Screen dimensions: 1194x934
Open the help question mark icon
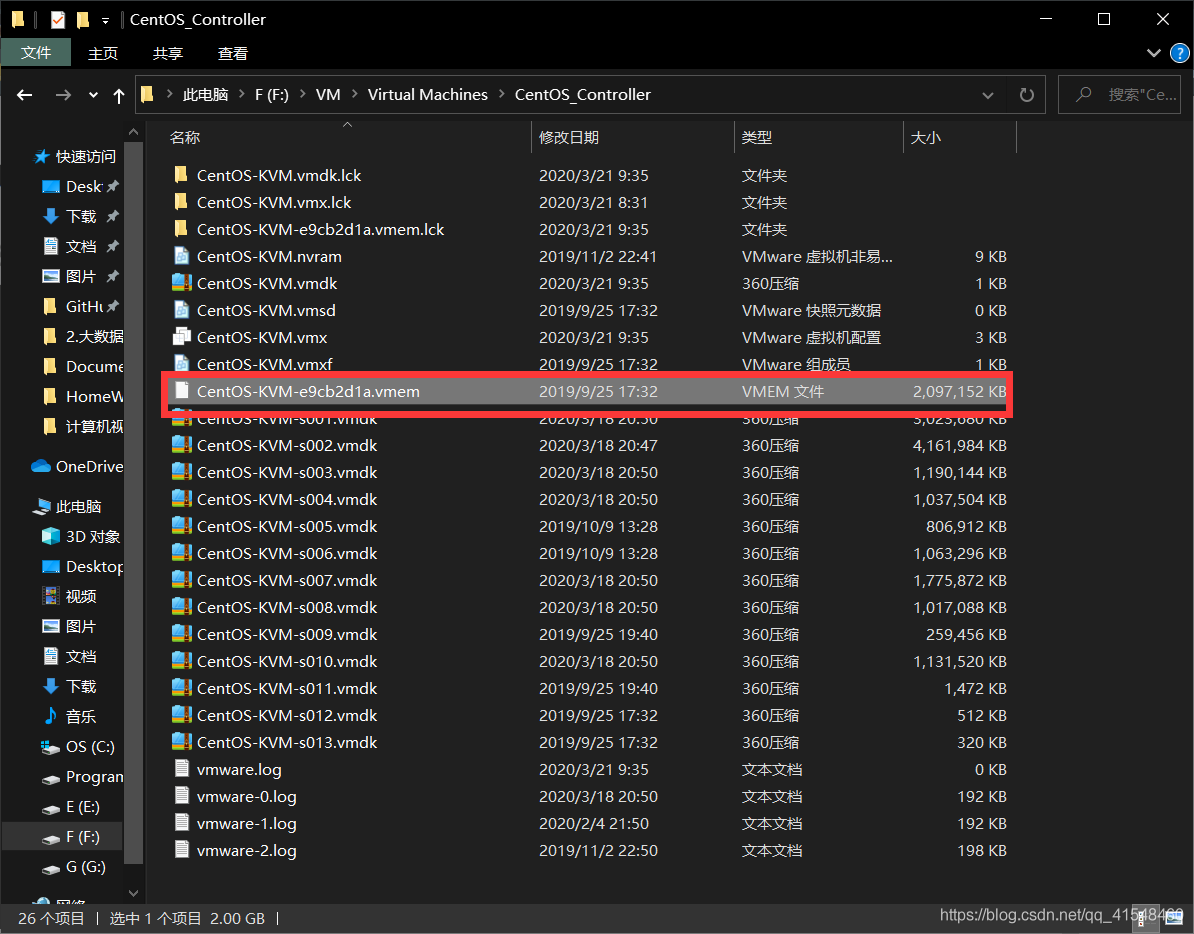1179,53
